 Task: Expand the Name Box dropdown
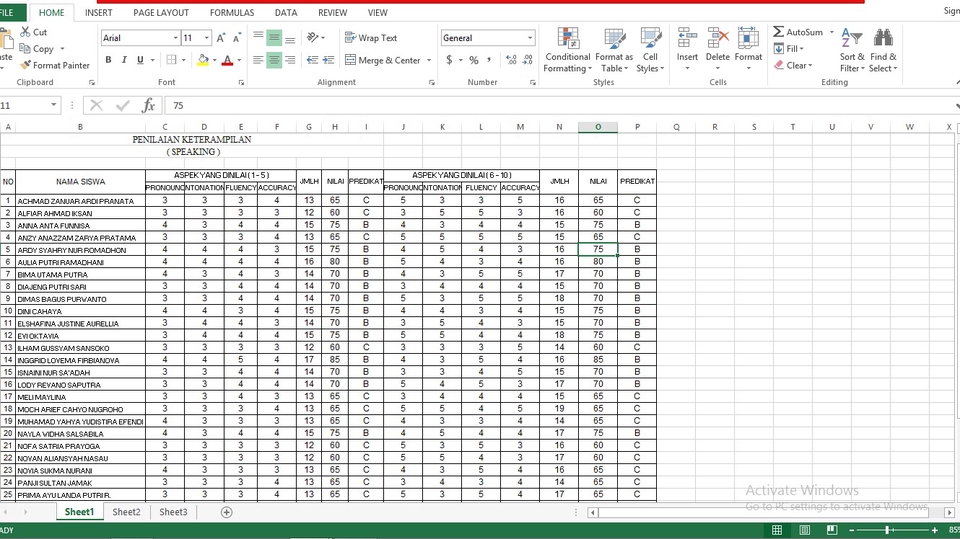coord(54,105)
